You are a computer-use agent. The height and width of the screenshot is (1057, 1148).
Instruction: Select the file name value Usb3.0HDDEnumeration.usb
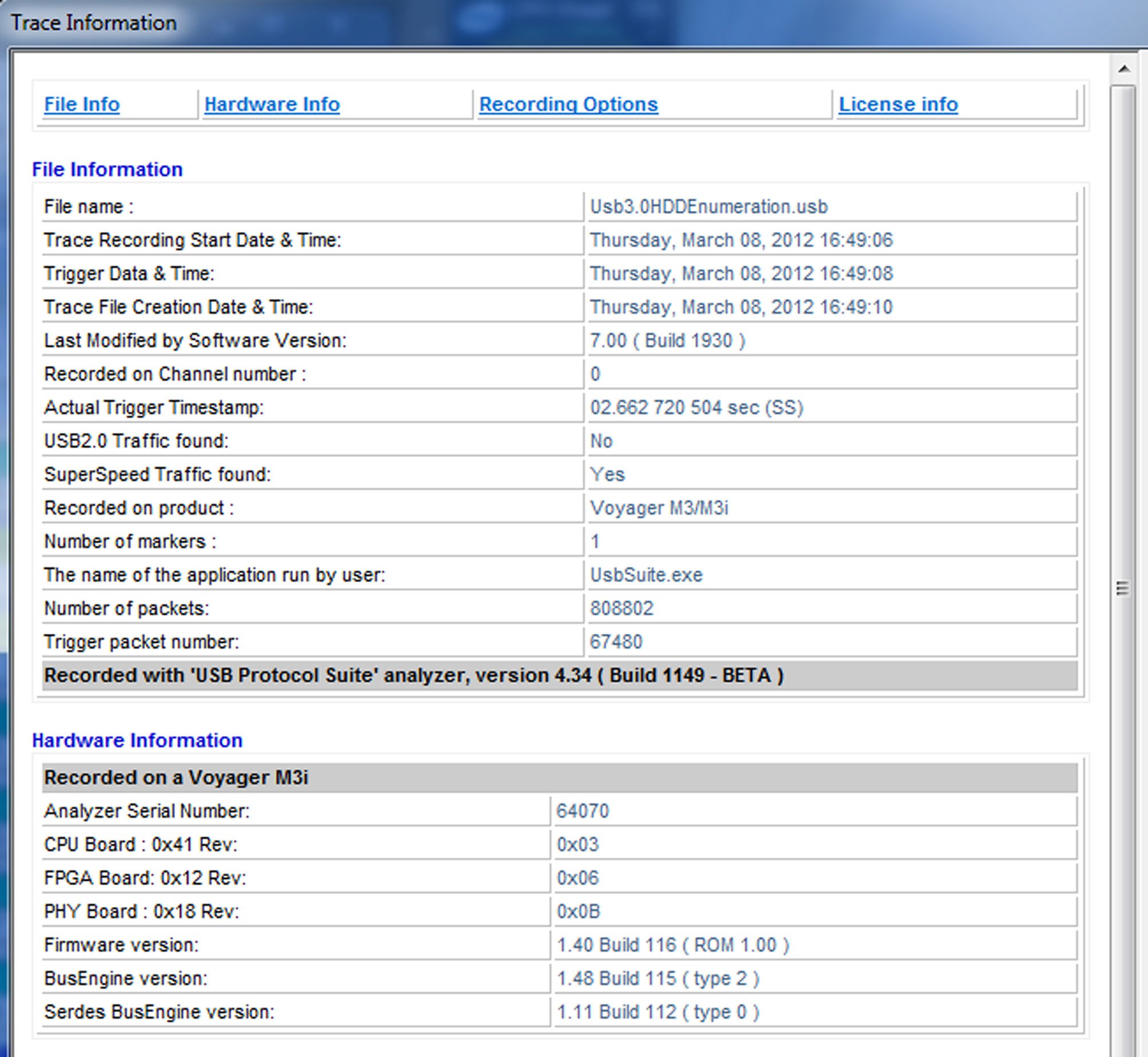(x=709, y=206)
